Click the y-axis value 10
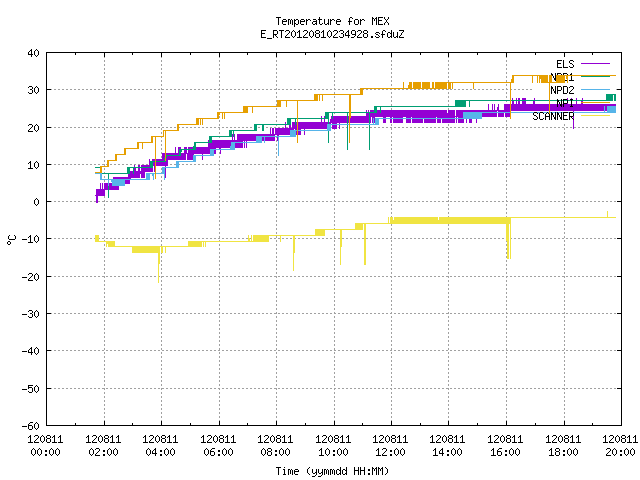Screen dimensions: 640x480 pyautogui.click(x=33, y=165)
